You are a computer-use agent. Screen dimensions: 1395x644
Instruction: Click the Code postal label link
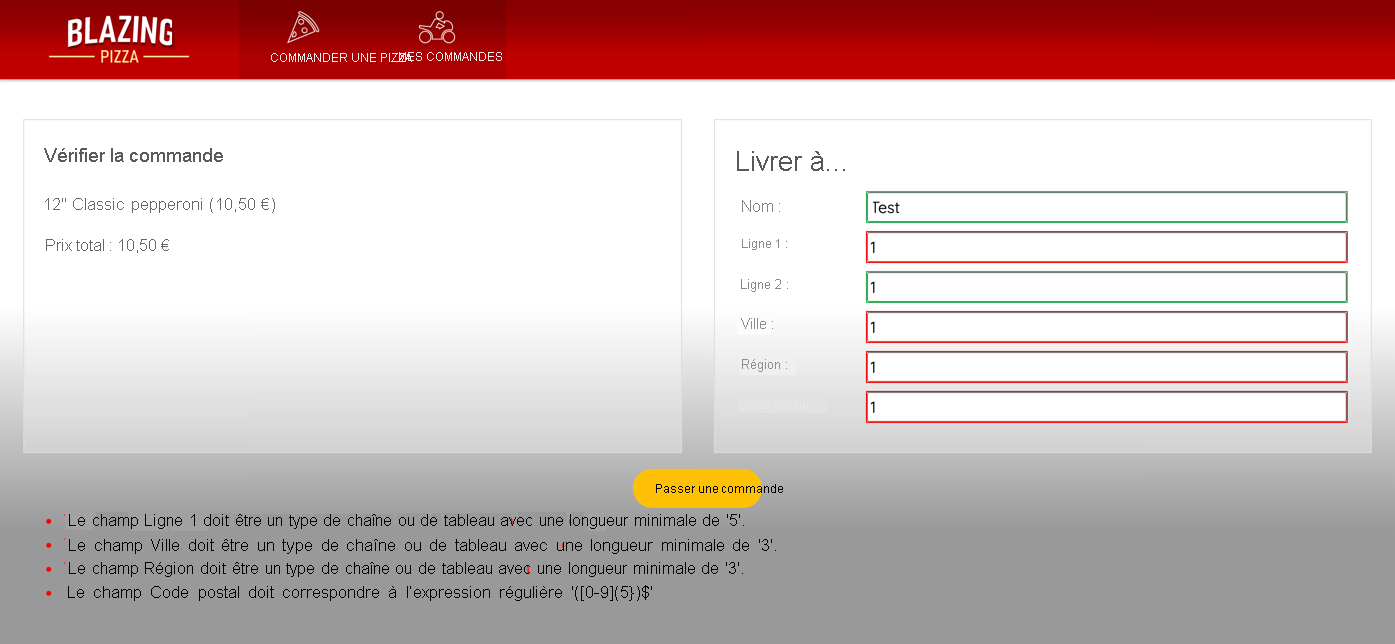coord(783,405)
